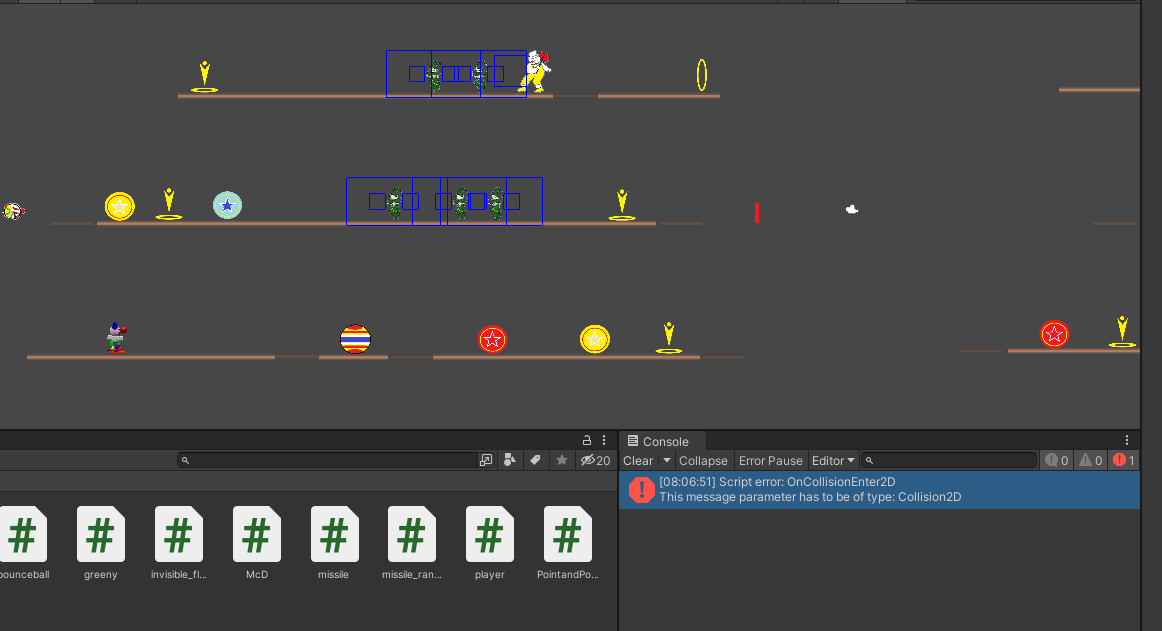Select the McD script asset
The width and height of the screenshot is (1162, 631).
pyautogui.click(x=256, y=544)
